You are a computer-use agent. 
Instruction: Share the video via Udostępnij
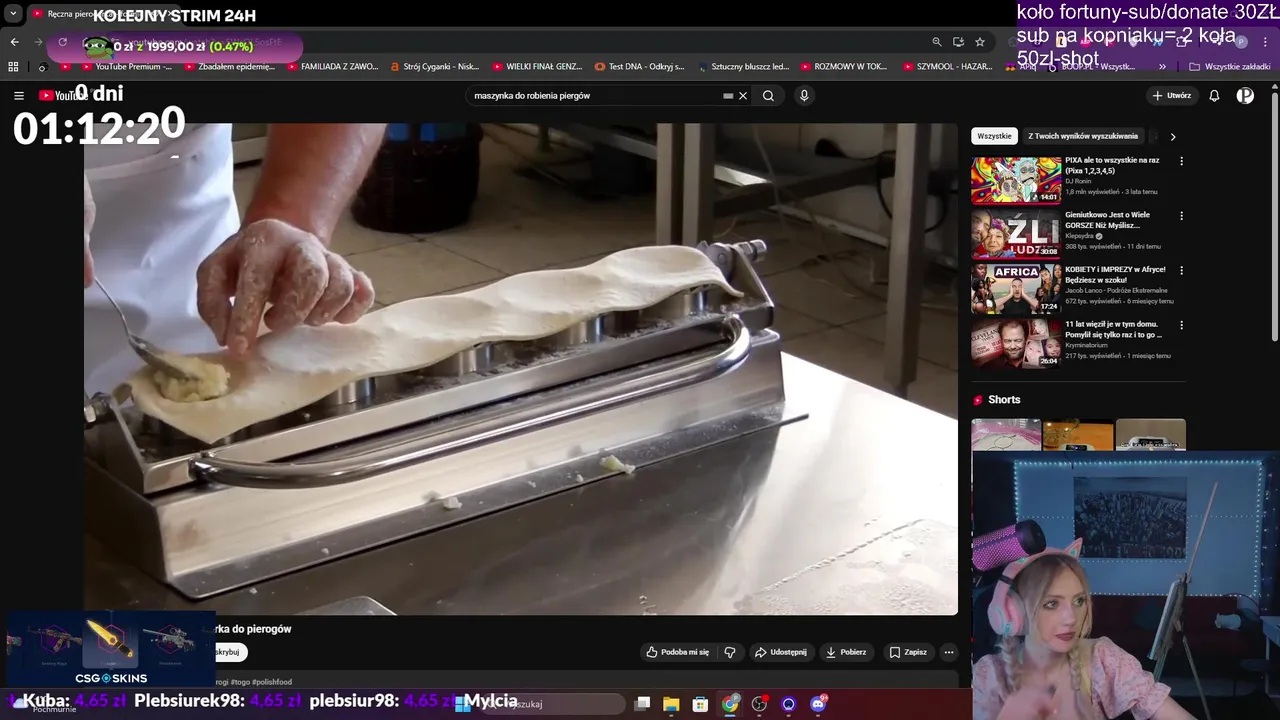781,652
